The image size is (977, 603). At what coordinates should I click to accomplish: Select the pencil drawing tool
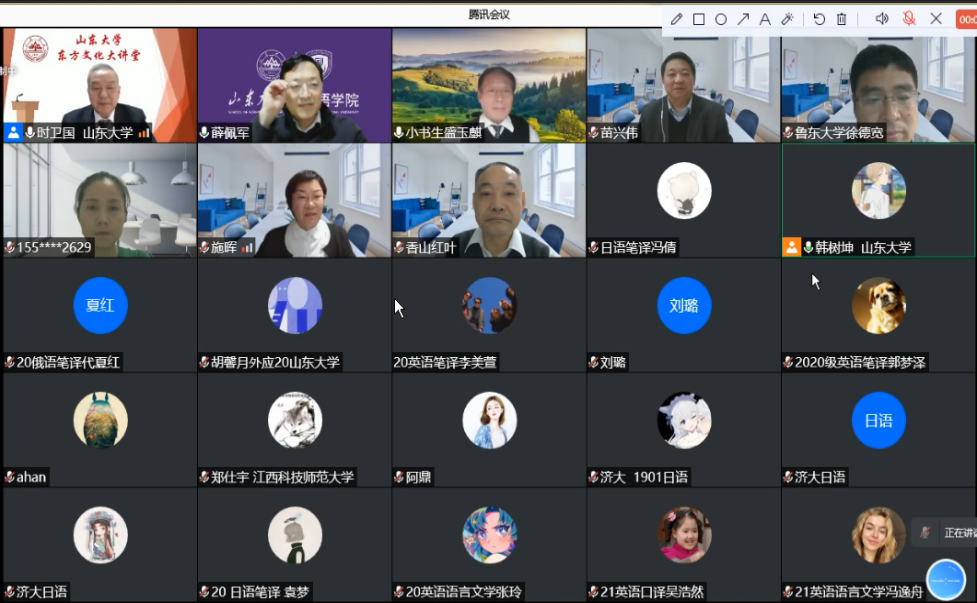[x=677, y=19]
